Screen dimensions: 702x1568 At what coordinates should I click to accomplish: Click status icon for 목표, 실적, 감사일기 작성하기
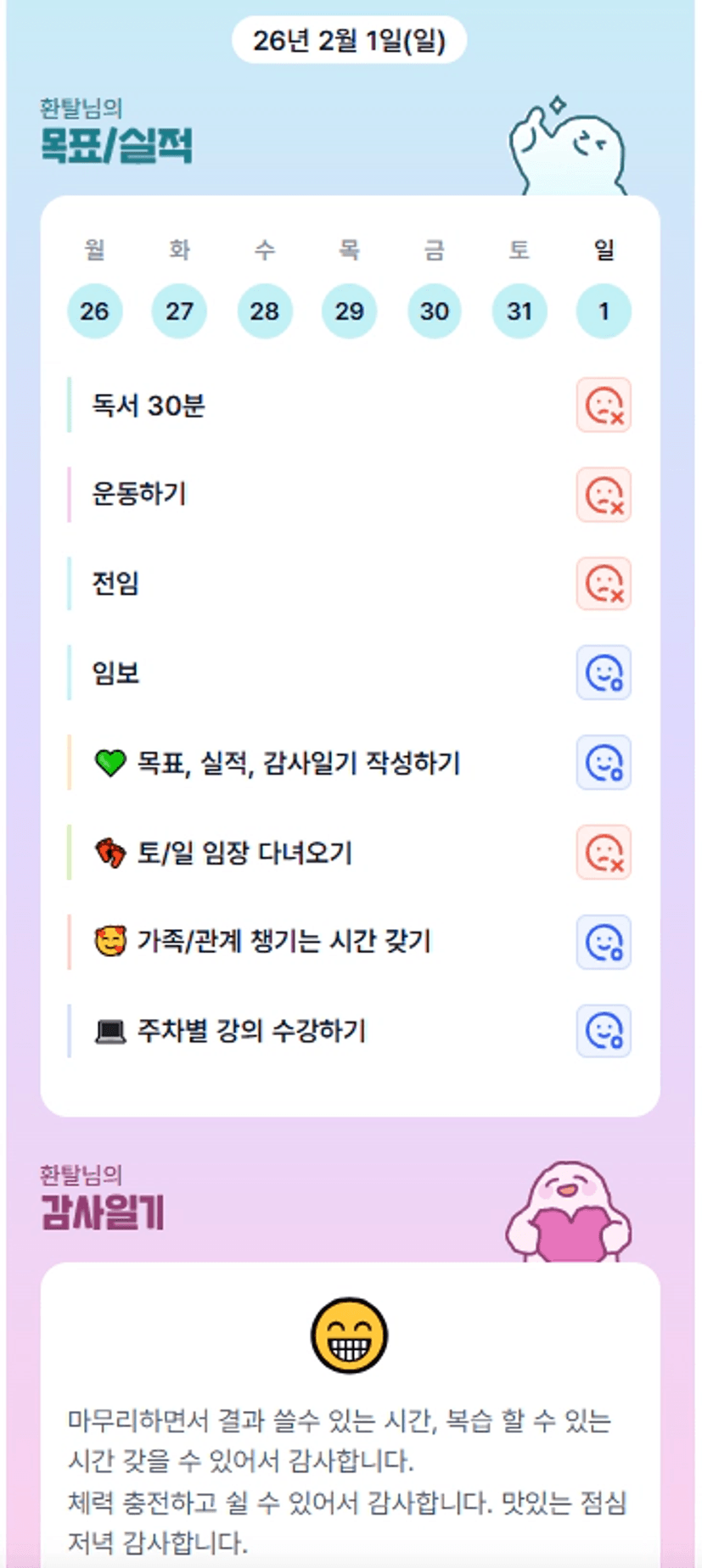click(x=603, y=763)
